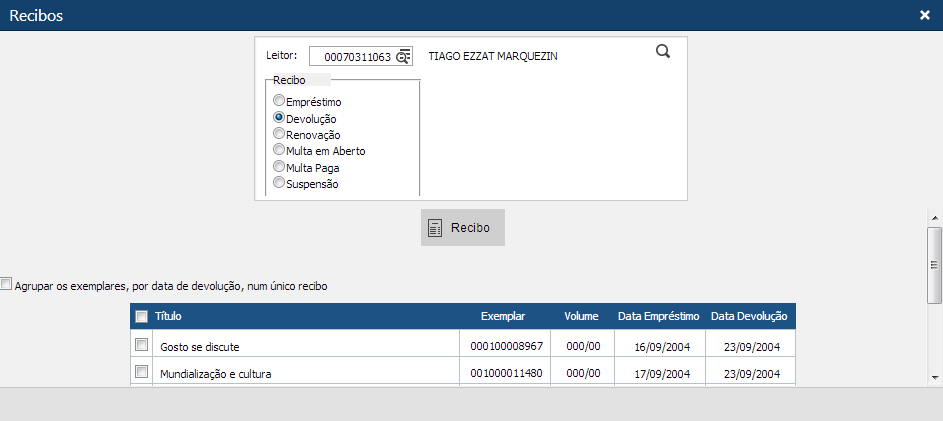943x421 pixels.
Task: Click the Título column header
Action: coord(169,316)
